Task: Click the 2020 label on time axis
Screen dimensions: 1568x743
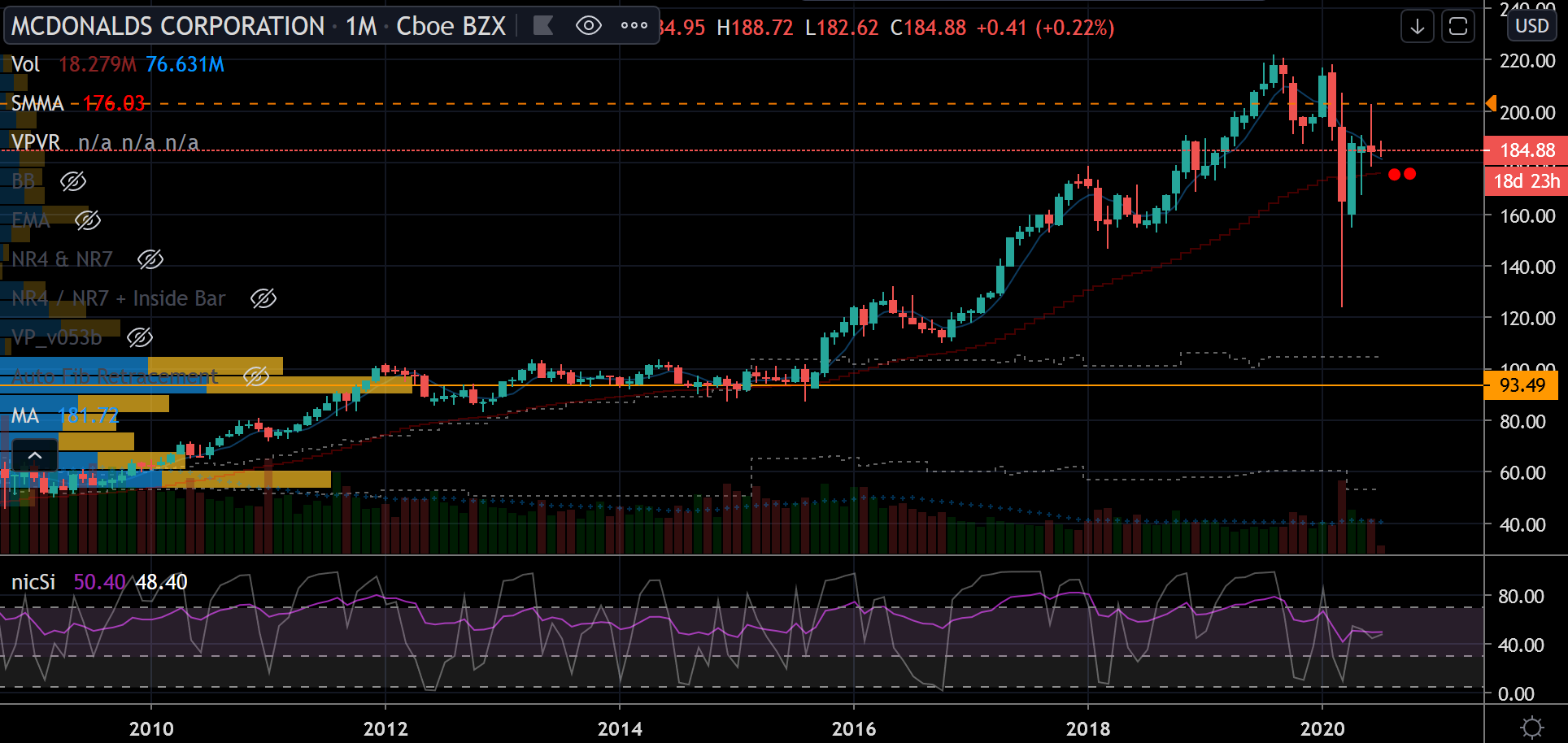Action: 1322,728
